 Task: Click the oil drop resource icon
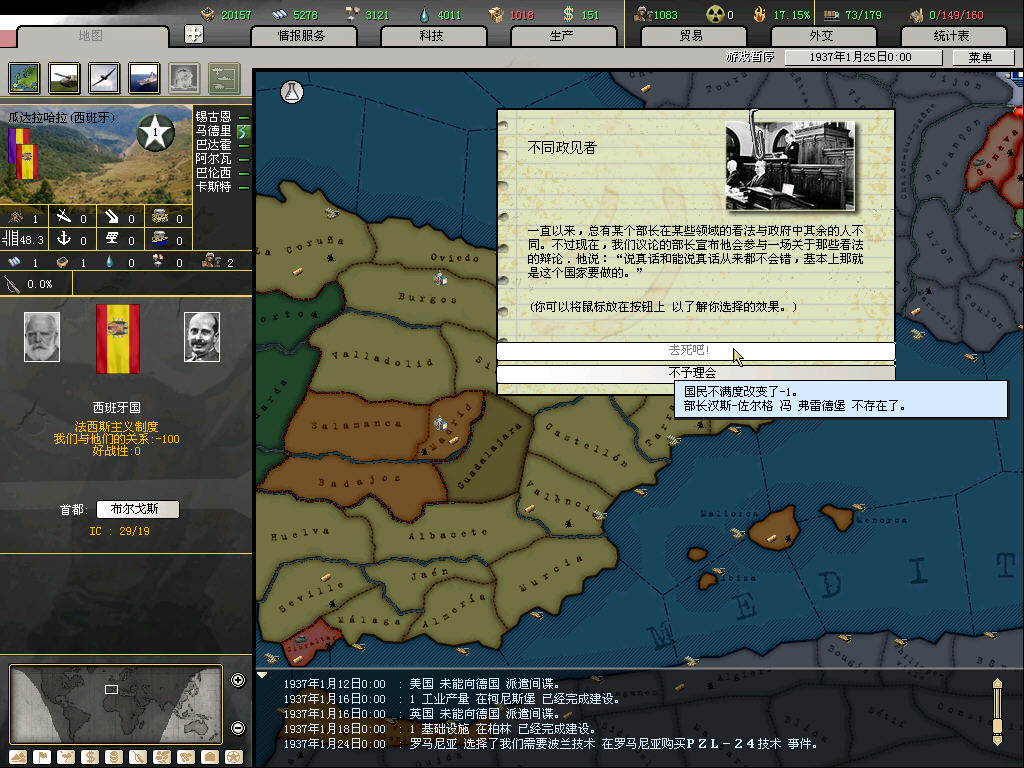(424, 14)
